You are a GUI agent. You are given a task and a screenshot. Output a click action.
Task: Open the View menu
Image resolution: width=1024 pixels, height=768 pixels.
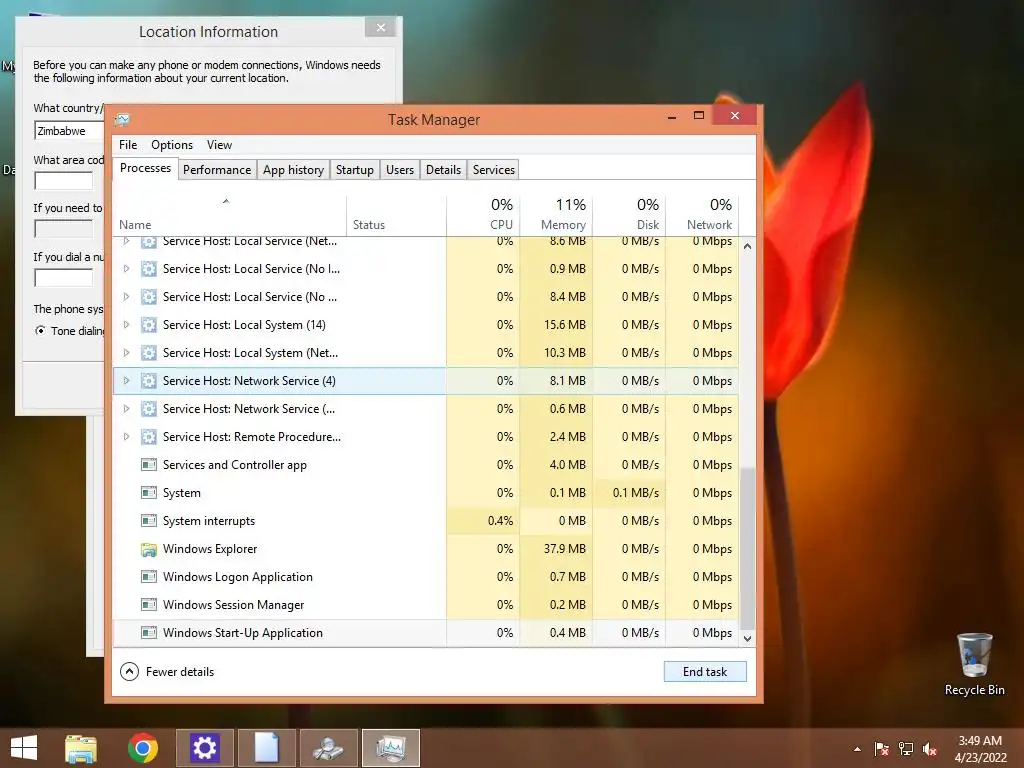click(x=219, y=145)
